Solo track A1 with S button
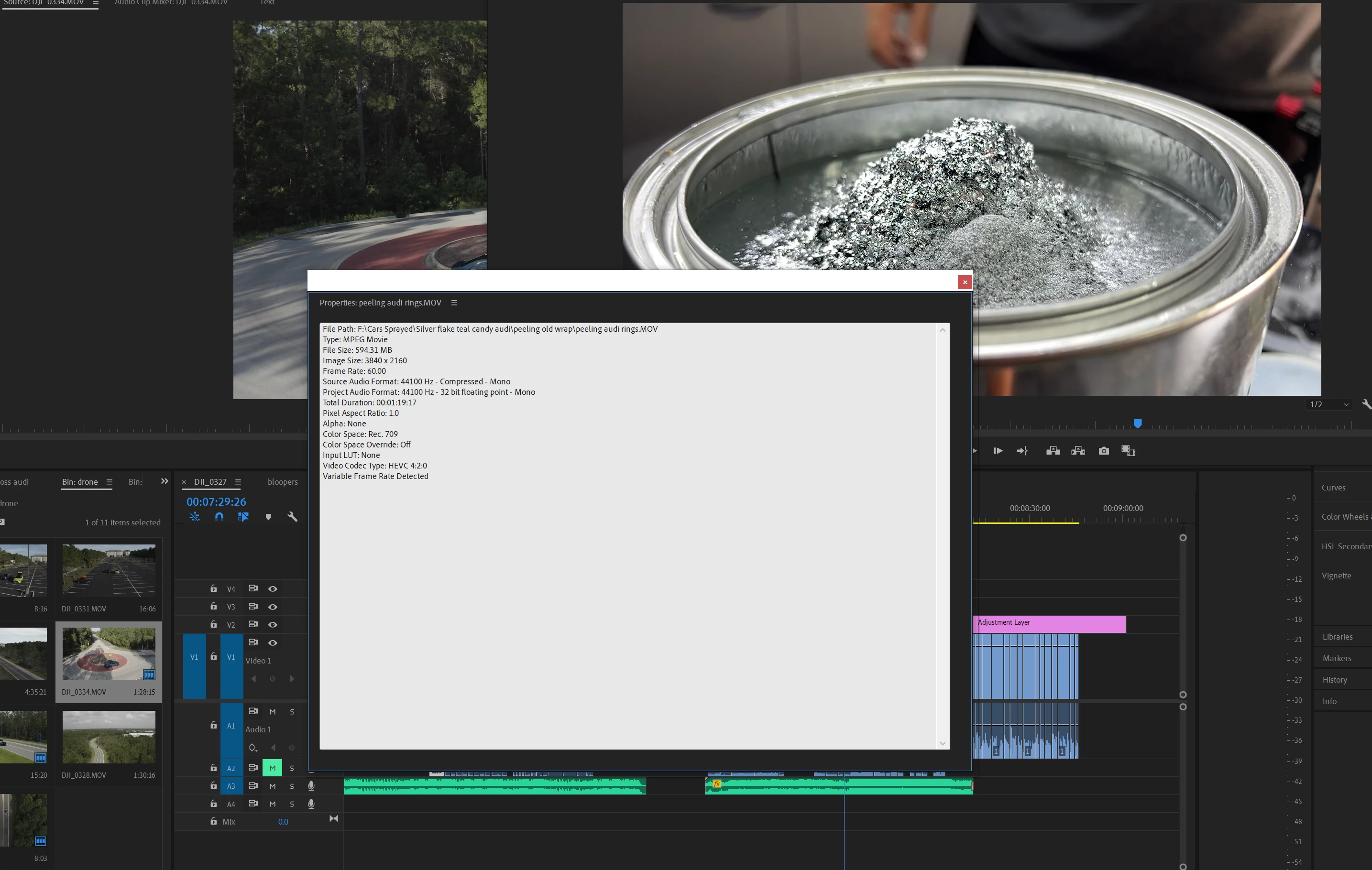 pos(292,712)
